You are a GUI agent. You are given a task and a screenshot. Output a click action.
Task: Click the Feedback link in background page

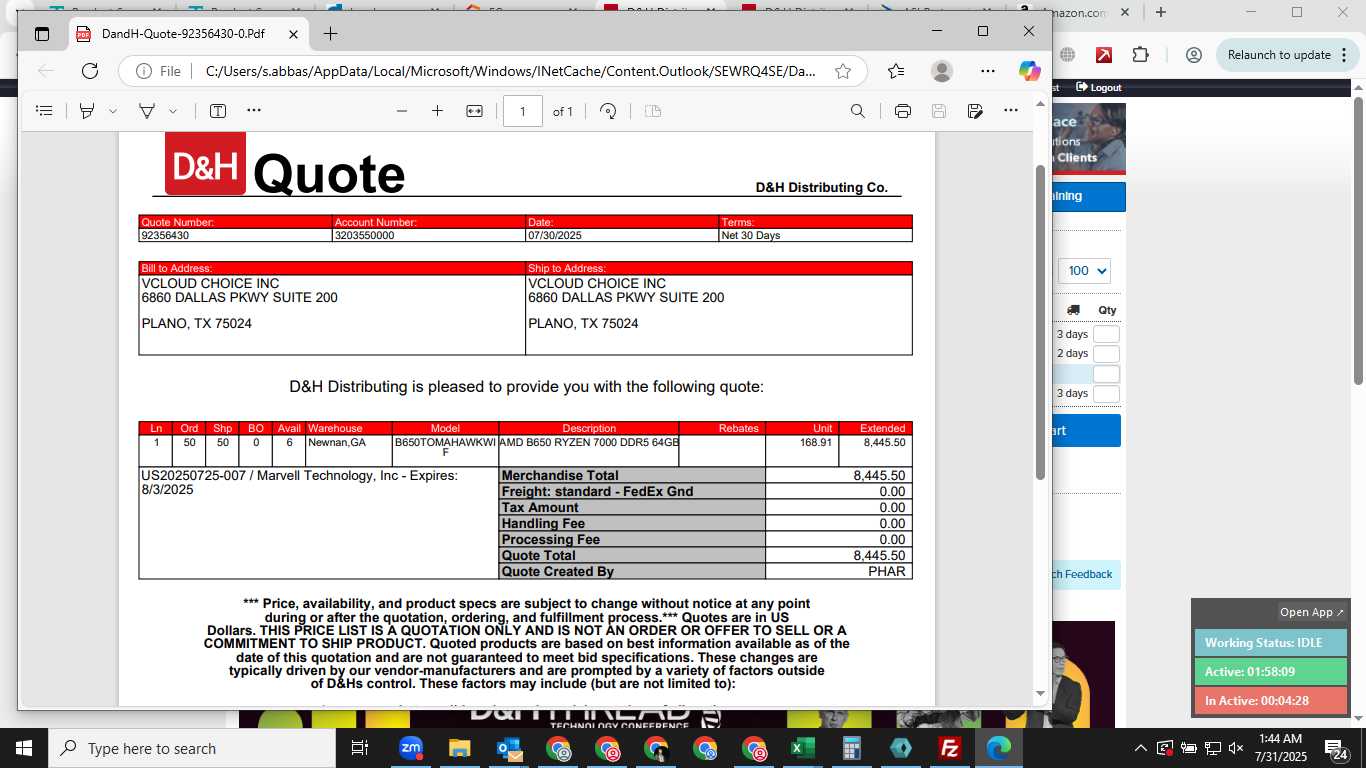(1087, 574)
